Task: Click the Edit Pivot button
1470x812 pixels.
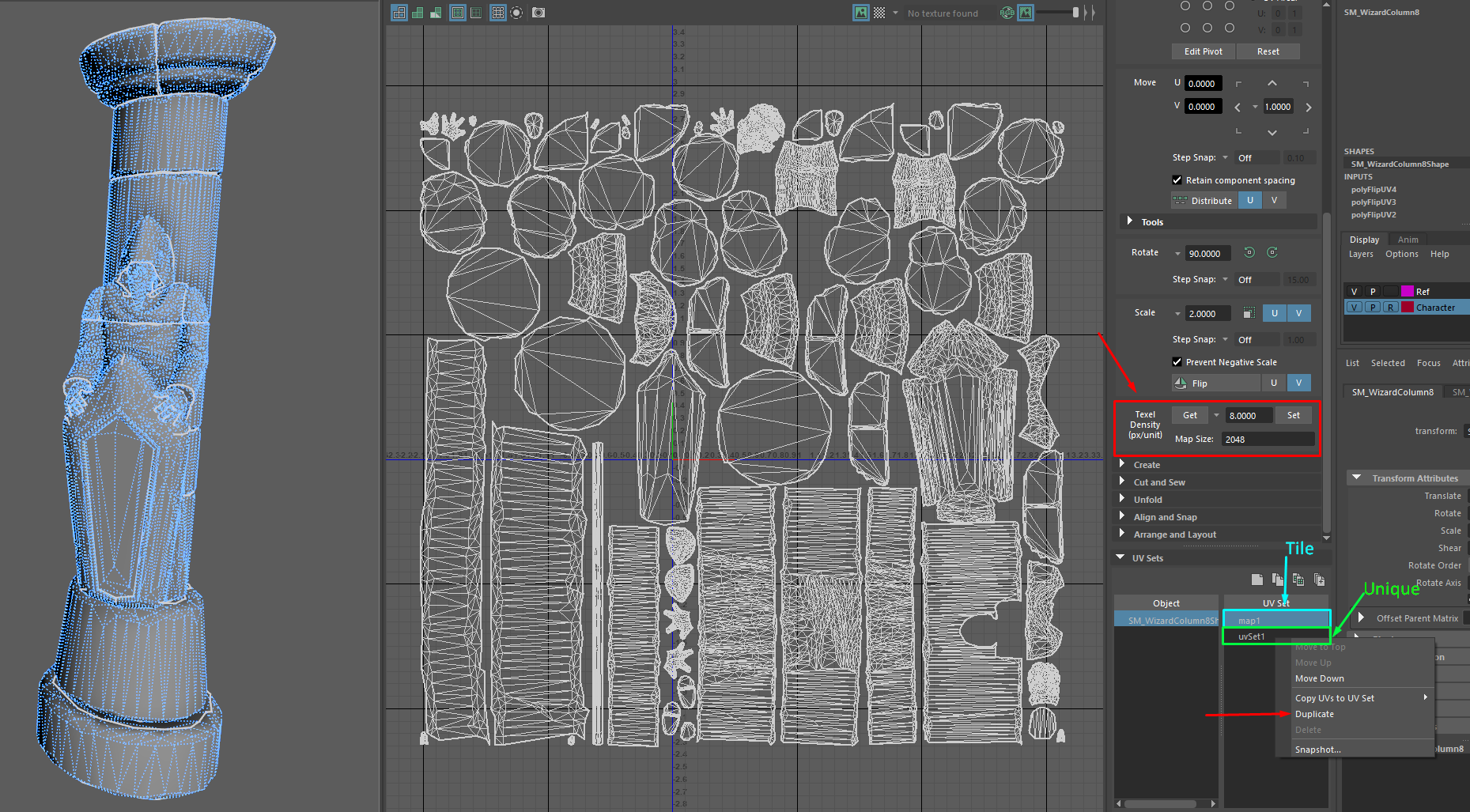Action: coord(1203,51)
